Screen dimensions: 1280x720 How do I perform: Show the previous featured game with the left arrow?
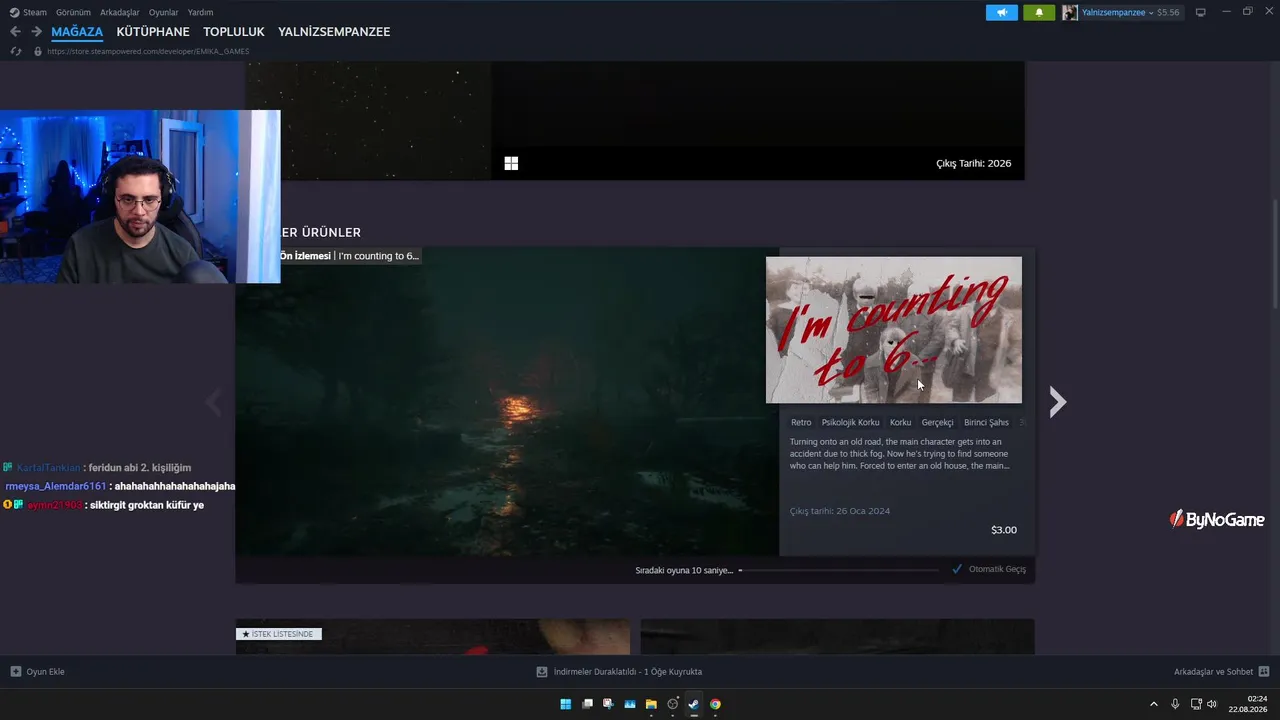[x=213, y=402]
